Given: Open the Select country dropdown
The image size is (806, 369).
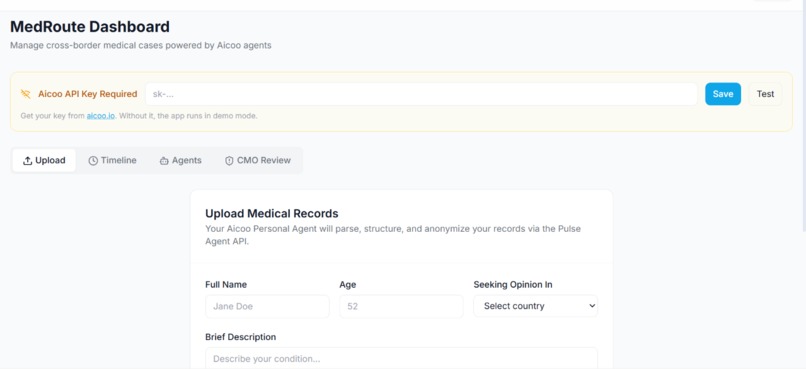Looking at the screenshot, I should [x=536, y=306].
